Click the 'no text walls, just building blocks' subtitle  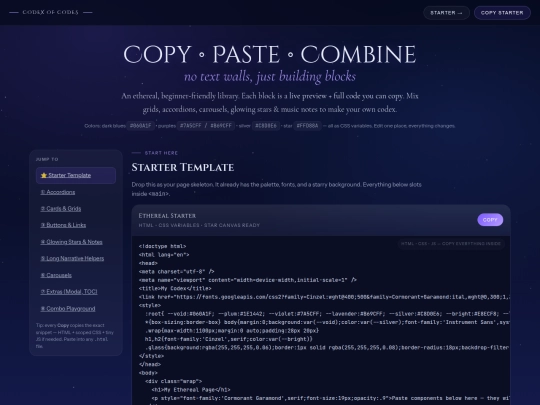[270, 76]
